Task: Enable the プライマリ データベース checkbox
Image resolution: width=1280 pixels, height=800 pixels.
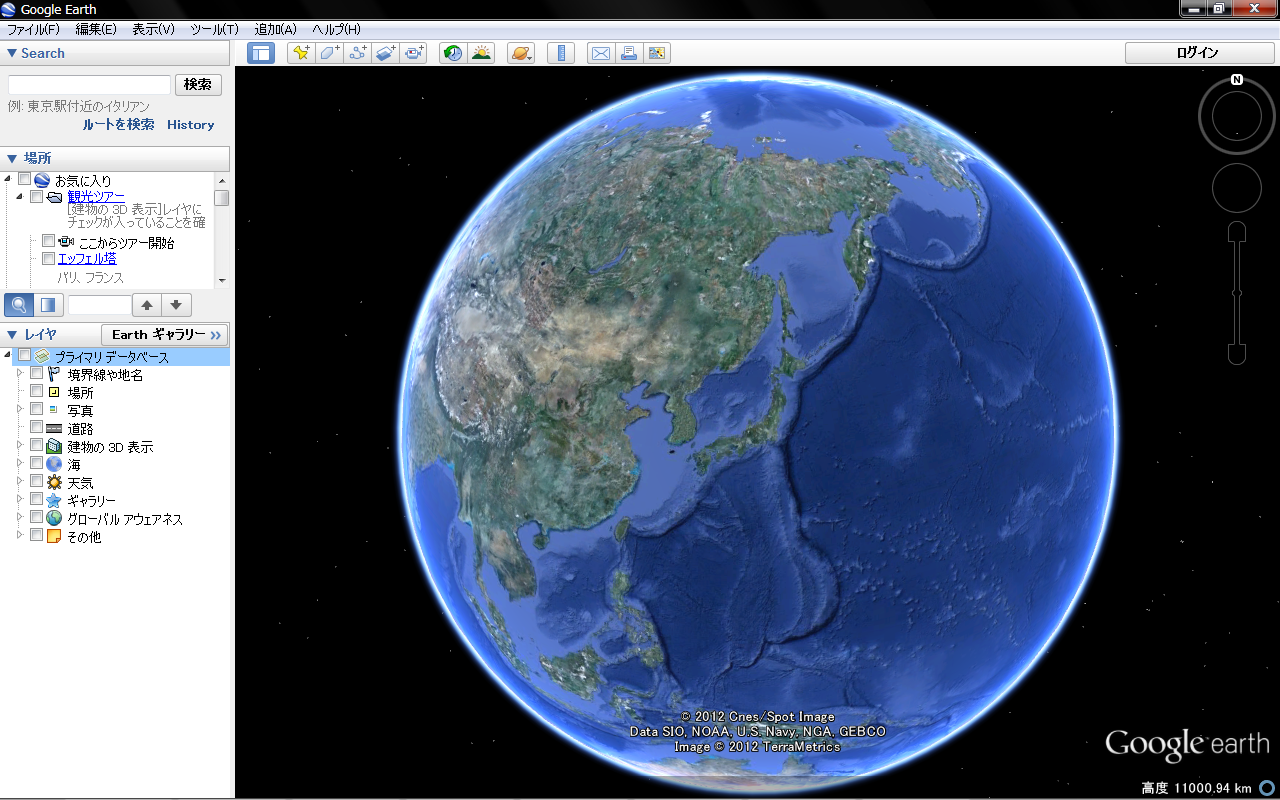Action: click(25, 355)
